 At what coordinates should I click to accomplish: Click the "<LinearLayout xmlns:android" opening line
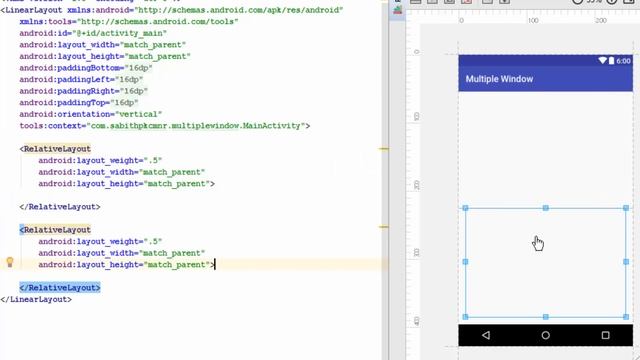172,10
